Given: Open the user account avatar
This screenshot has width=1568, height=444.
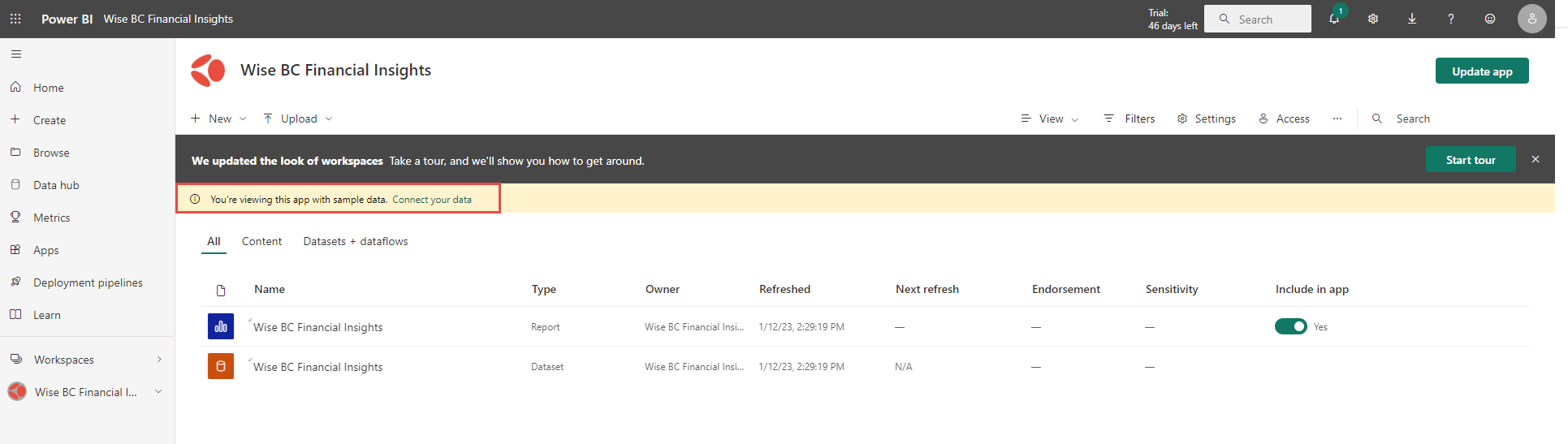Looking at the screenshot, I should click(1531, 19).
